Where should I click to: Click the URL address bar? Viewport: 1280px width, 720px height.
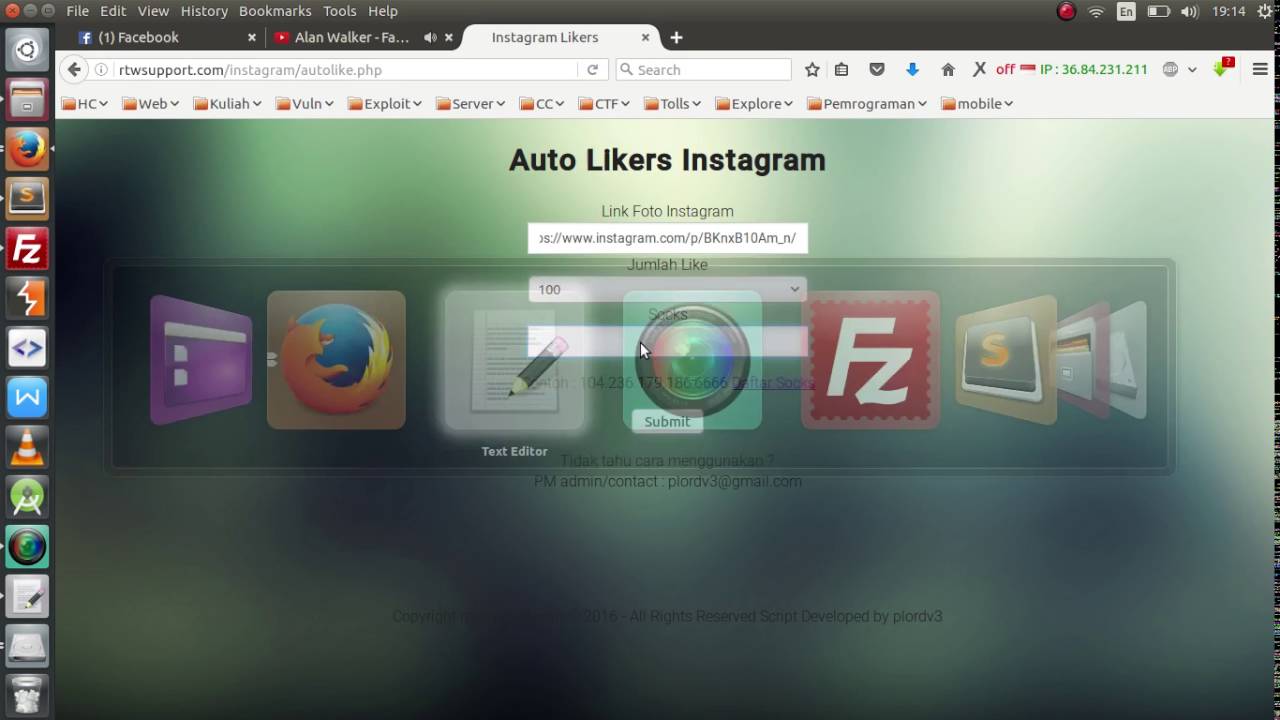pos(345,70)
